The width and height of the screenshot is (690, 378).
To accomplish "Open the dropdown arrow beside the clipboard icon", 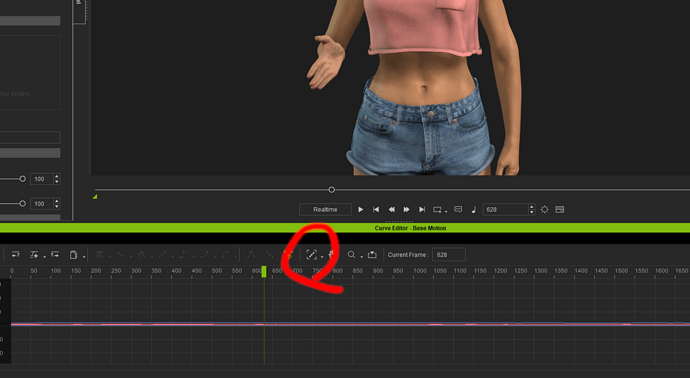I will (x=84, y=257).
